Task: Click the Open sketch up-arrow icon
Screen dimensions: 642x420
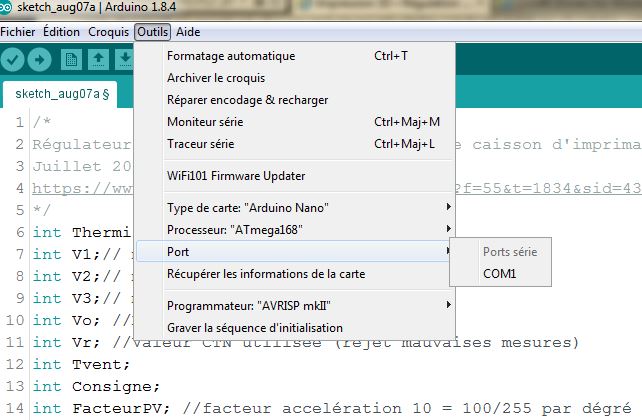Action: tap(98, 60)
